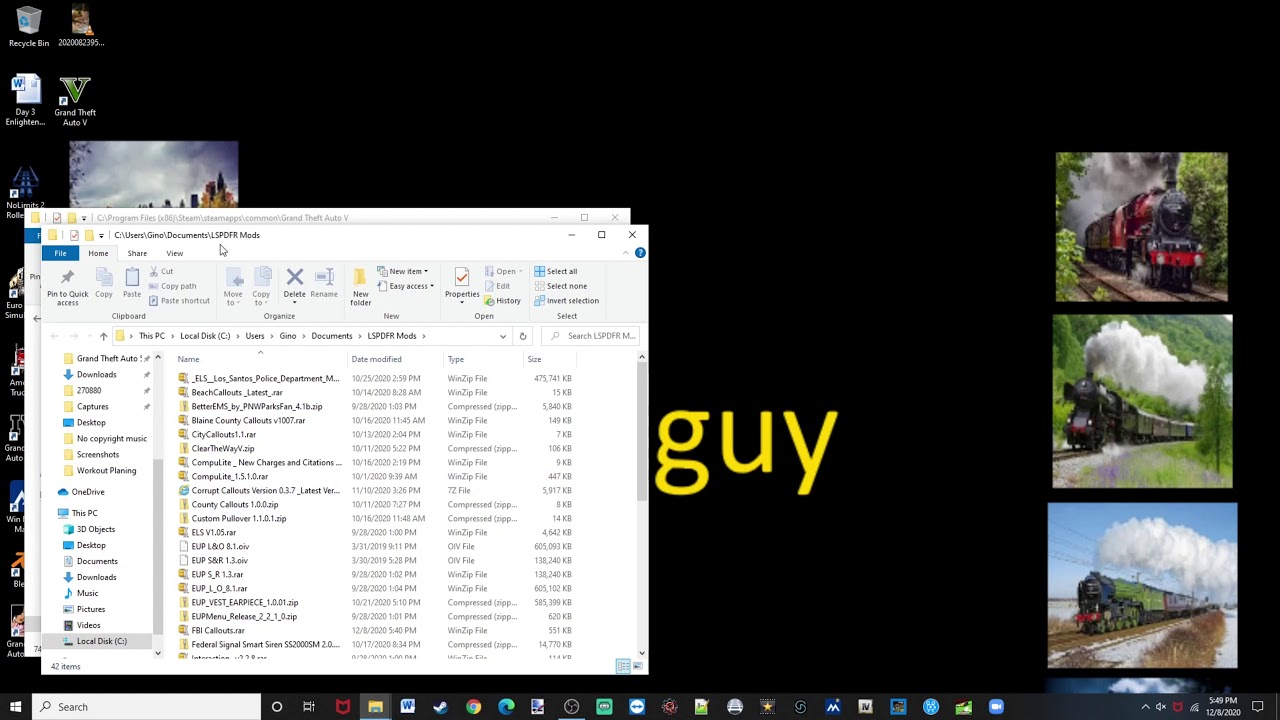Click the Copy icon in Clipboard group
This screenshot has width=1280, height=720.
click(x=104, y=284)
